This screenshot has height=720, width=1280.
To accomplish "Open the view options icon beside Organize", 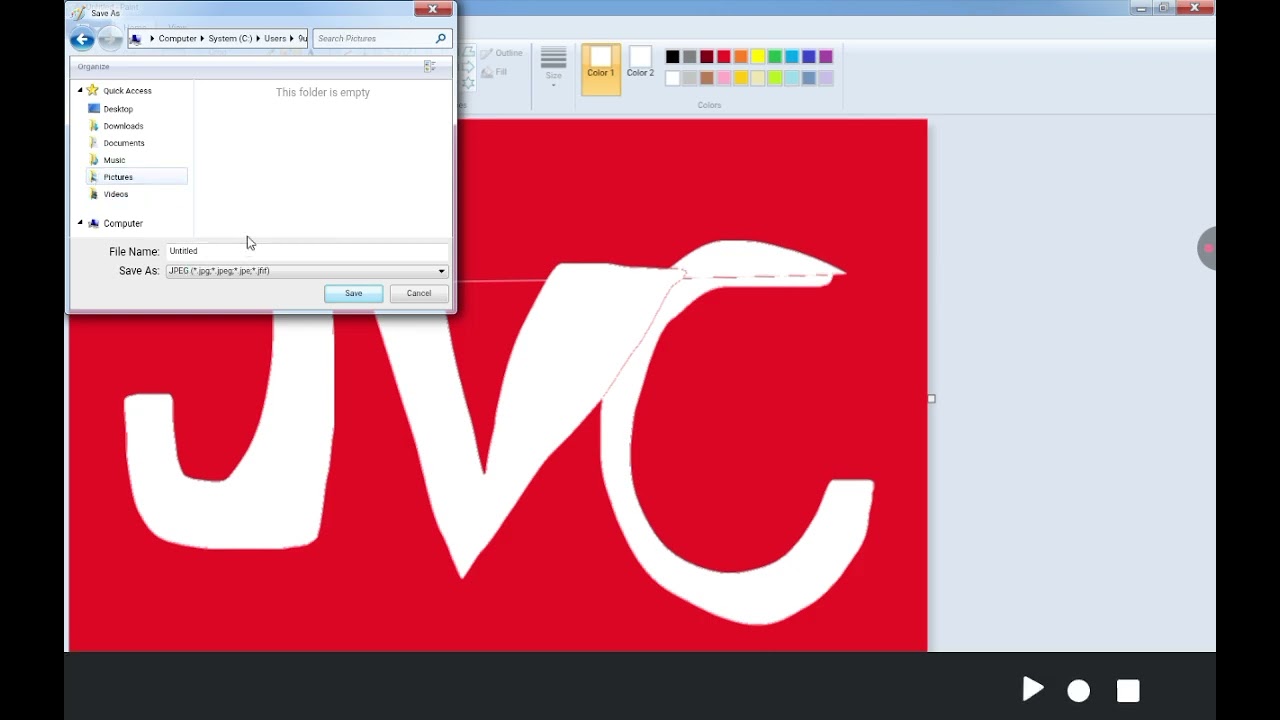I will point(429,66).
